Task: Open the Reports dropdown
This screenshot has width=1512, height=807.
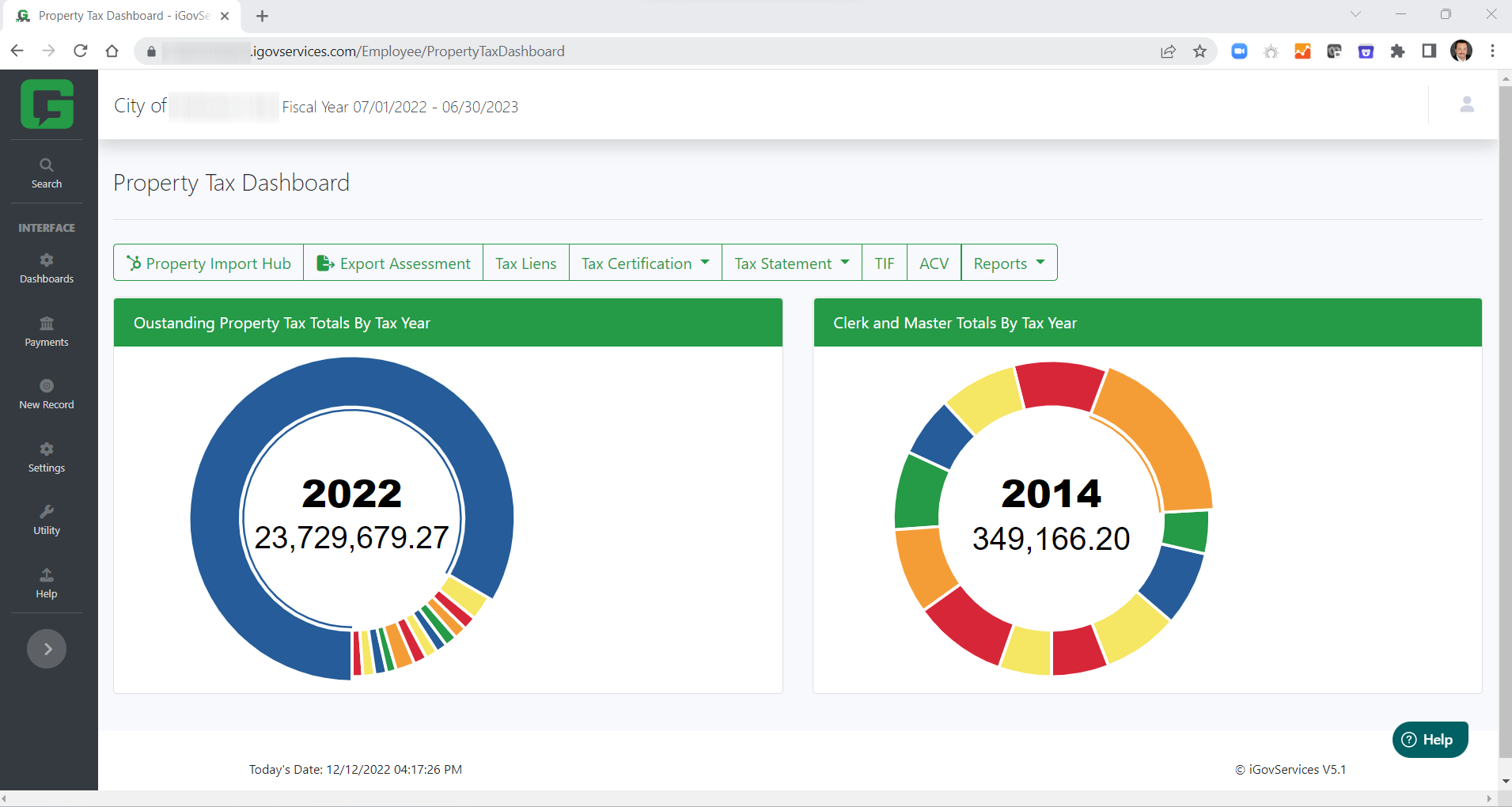Action: (x=1008, y=263)
